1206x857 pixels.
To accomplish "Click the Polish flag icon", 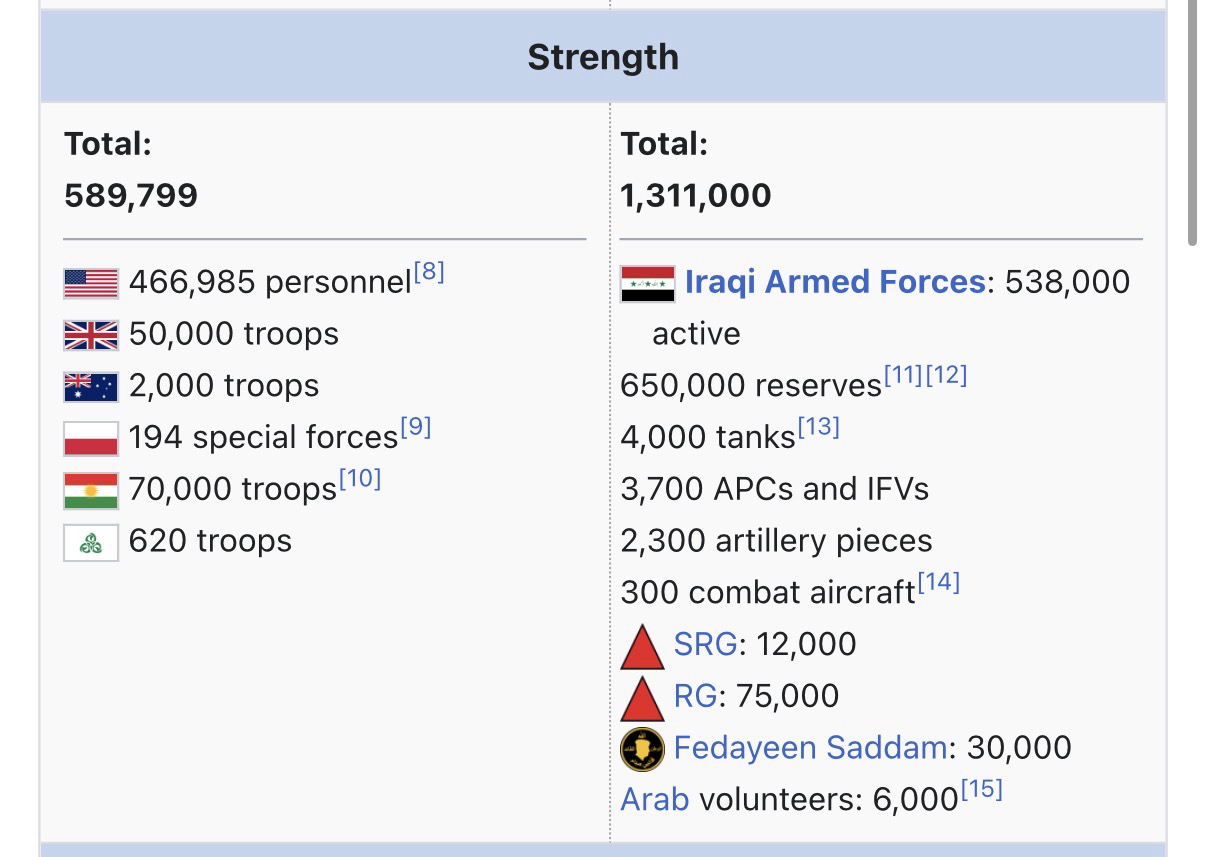I will click(x=91, y=438).
